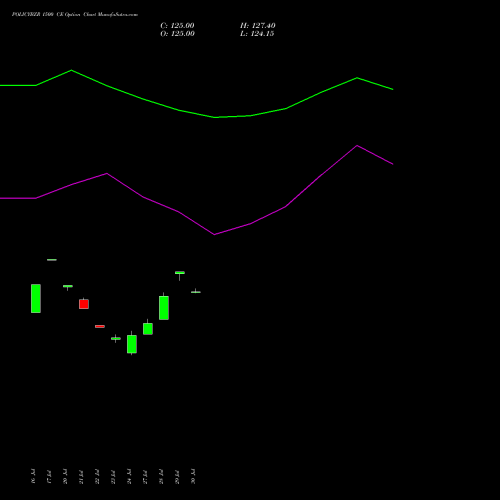Click the '28 Jul' date axis label
Image resolution: width=500 pixels, height=500 pixels.
(x=161, y=477)
